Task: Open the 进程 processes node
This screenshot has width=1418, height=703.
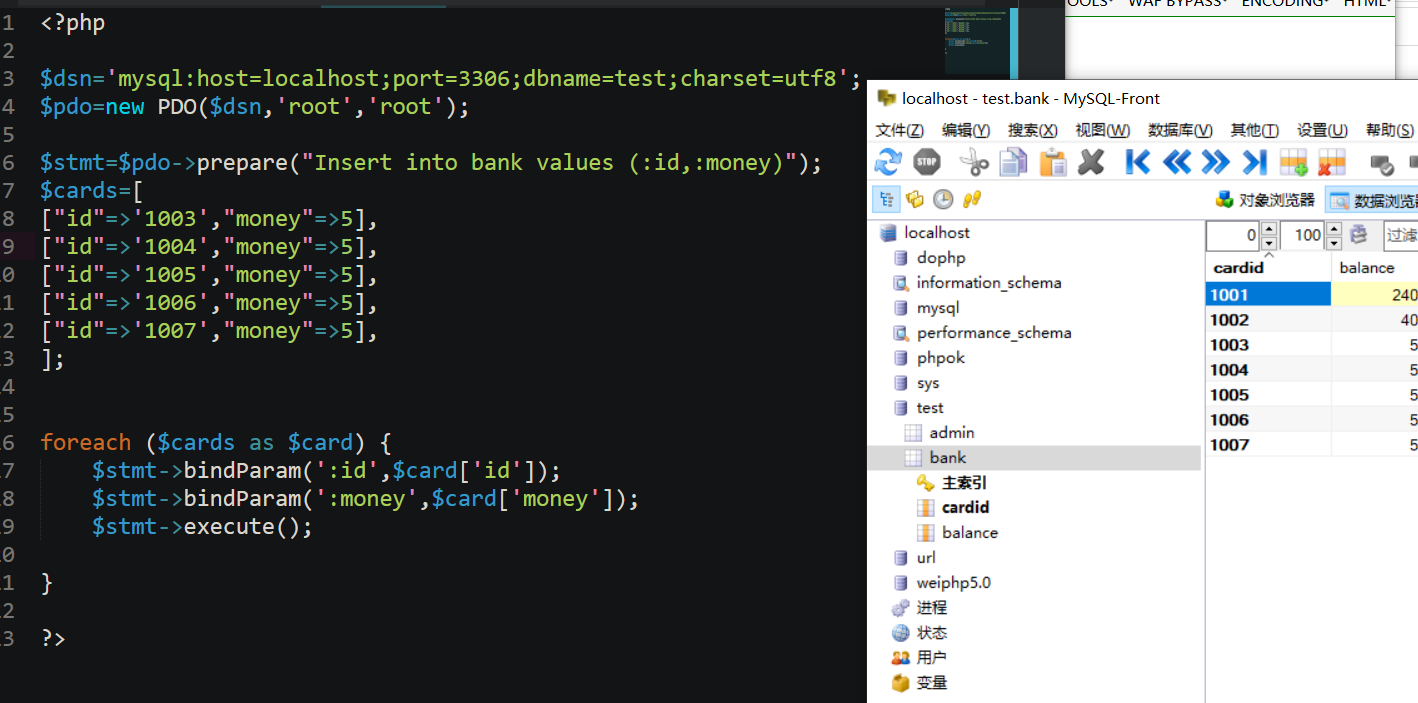Action: (932, 607)
